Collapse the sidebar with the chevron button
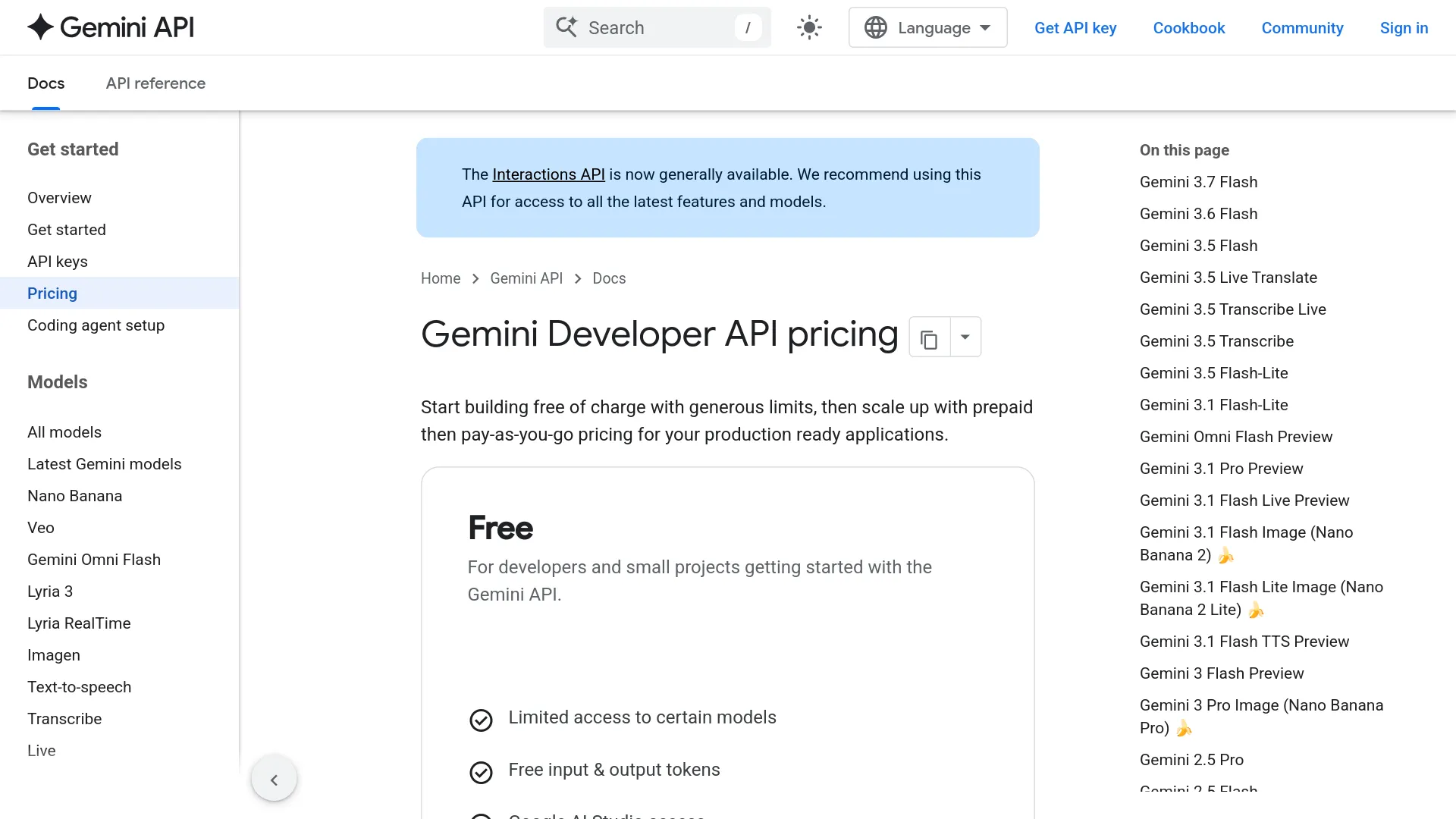Image resolution: width=1456 pixels, height=819 pixels. click(x=274, y=779)
